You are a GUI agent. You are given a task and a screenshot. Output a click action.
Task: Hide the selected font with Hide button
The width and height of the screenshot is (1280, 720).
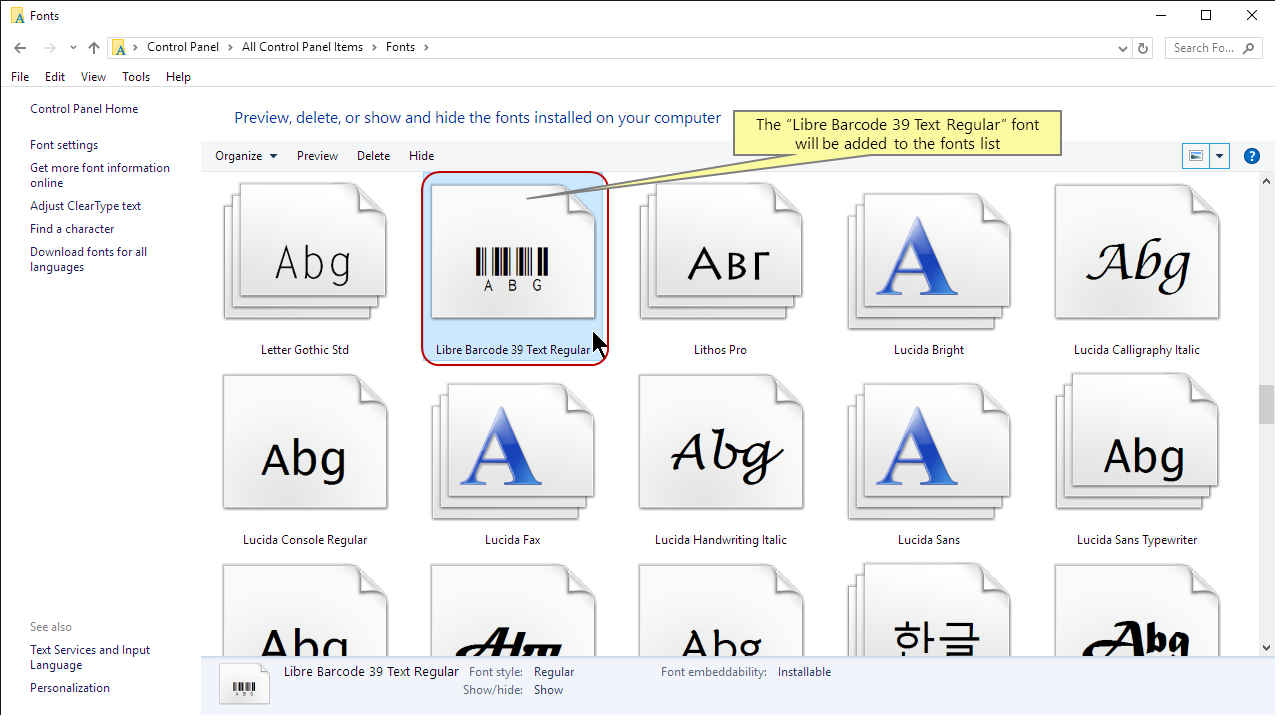[421, 156]
